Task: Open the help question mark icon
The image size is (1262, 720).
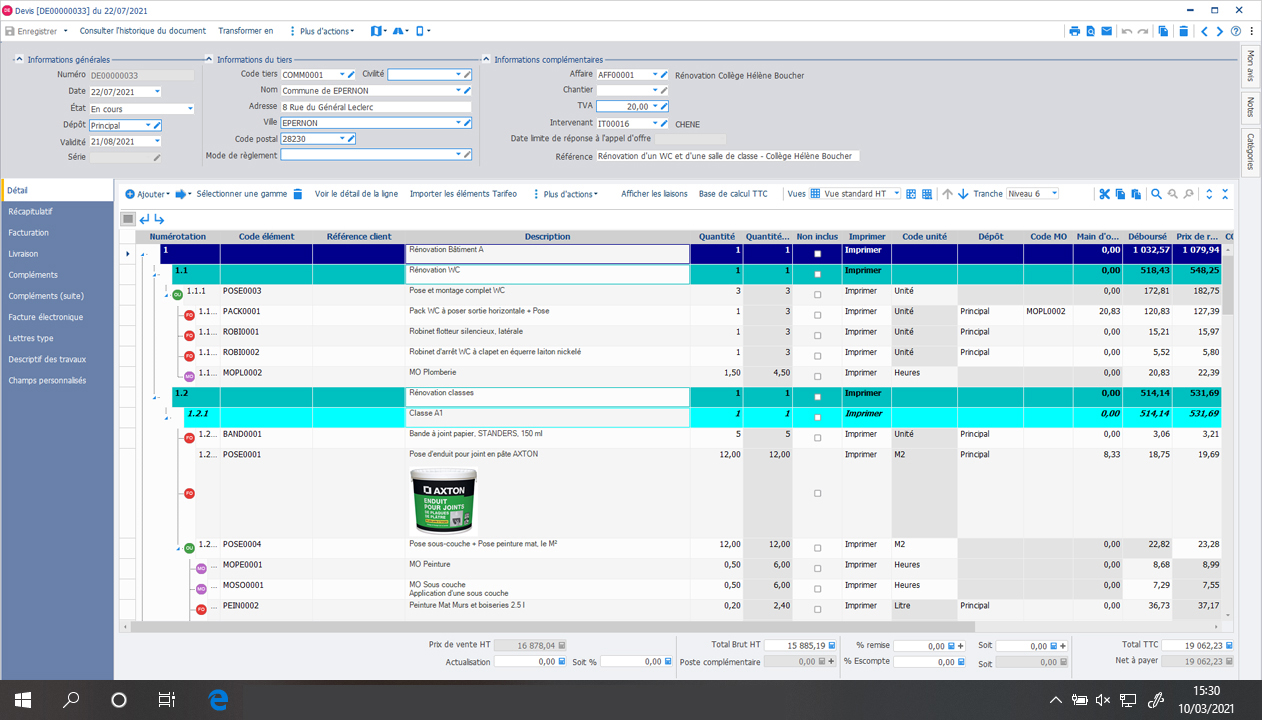Action: point(1236,31)
